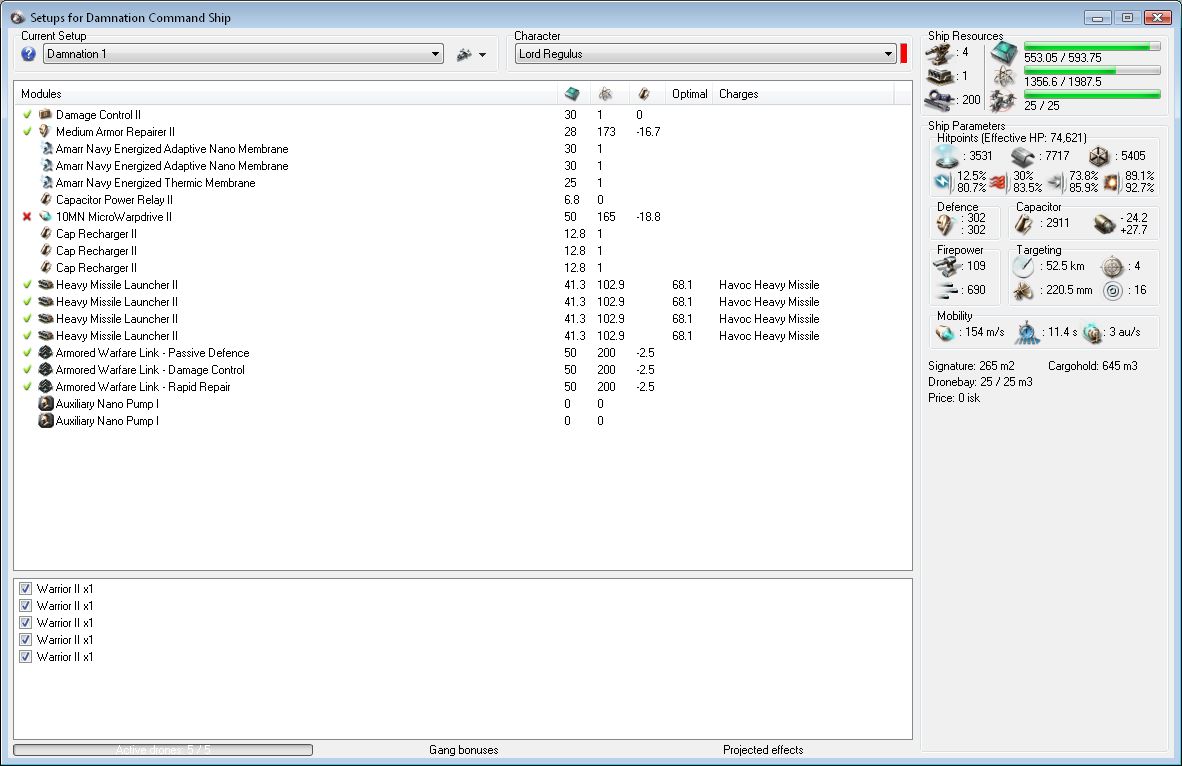This screenshot has width=1182, height=766.
Task: Click the Gang bonuses label
Action: coord(464,750)
